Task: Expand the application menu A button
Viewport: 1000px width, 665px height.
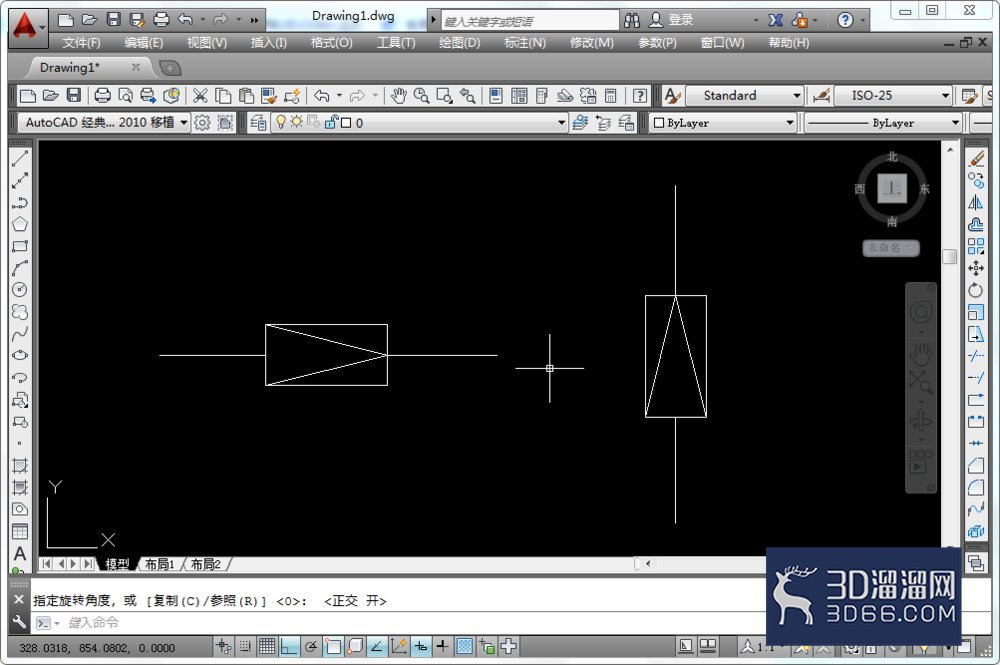Action: point(28,27)
